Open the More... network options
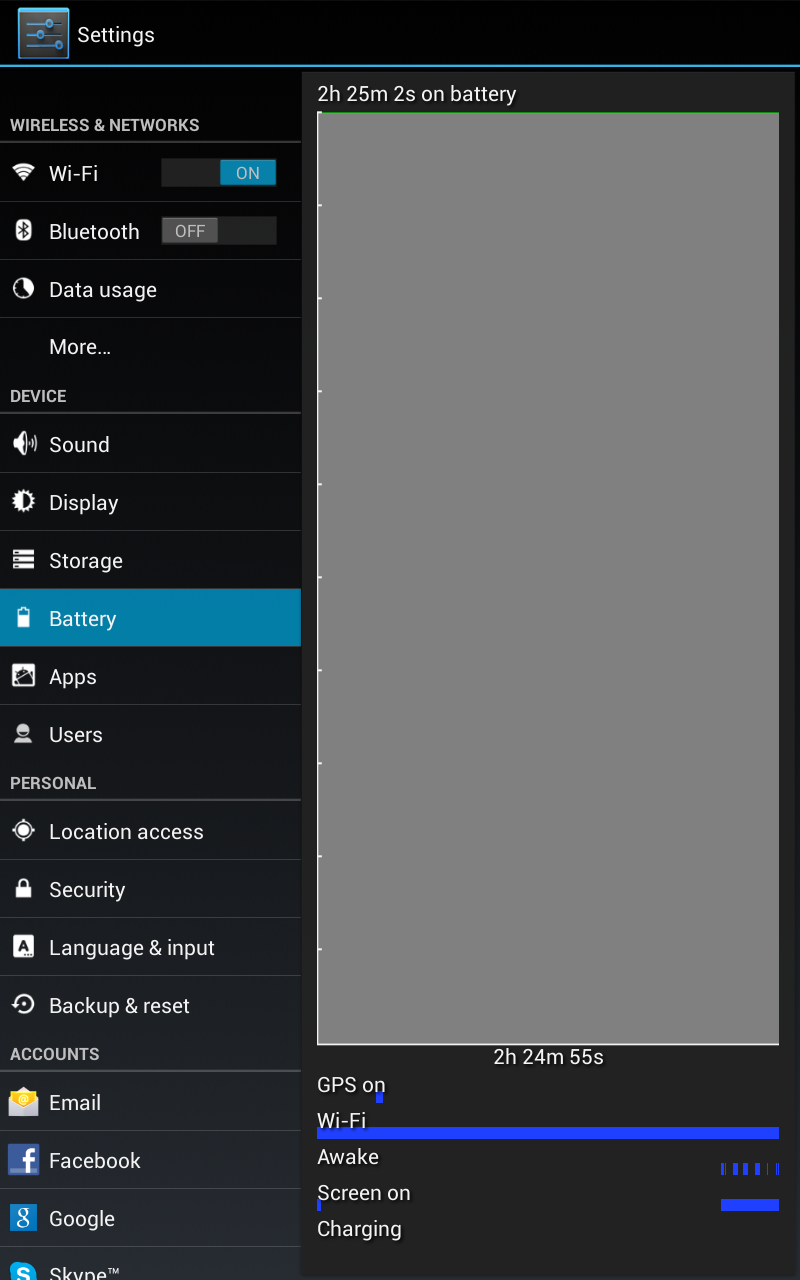800x1280 pixels. pyautogui.click(x=150, y=347)
